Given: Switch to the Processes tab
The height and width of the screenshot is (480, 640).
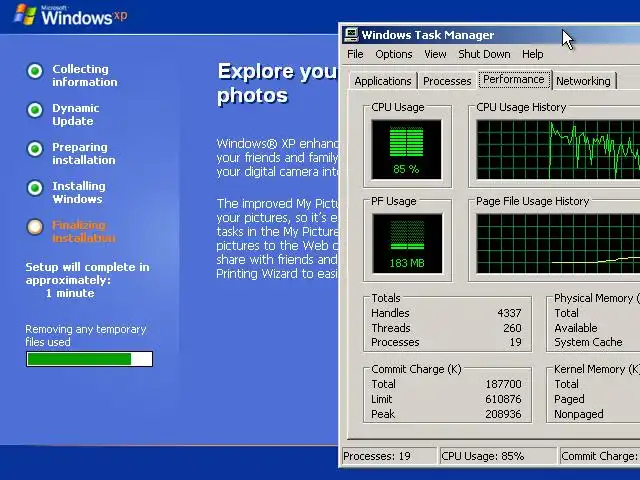Looking at the screenshot, I should point(447,81).
